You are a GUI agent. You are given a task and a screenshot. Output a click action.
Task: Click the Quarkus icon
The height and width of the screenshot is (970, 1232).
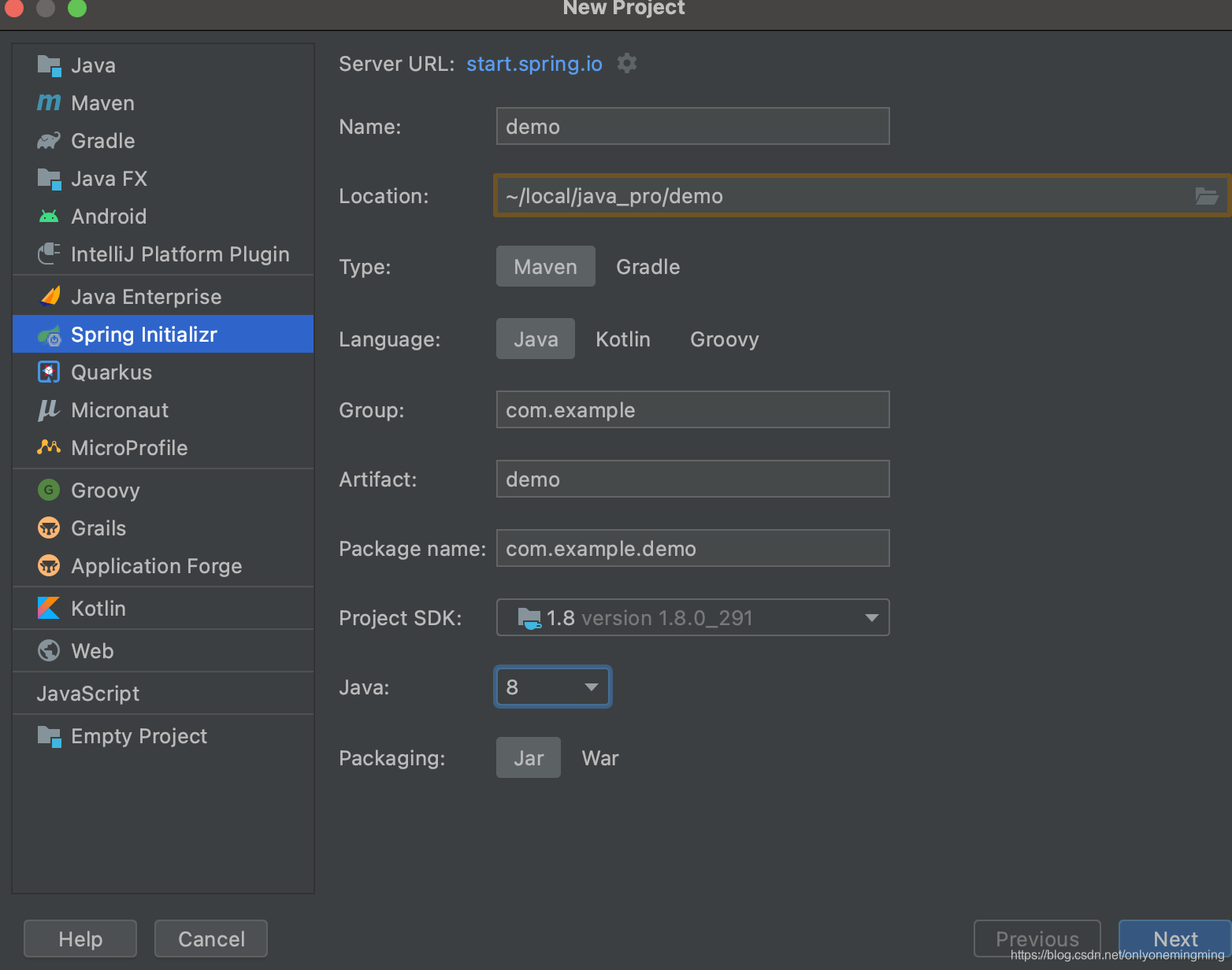click(49, 372)
